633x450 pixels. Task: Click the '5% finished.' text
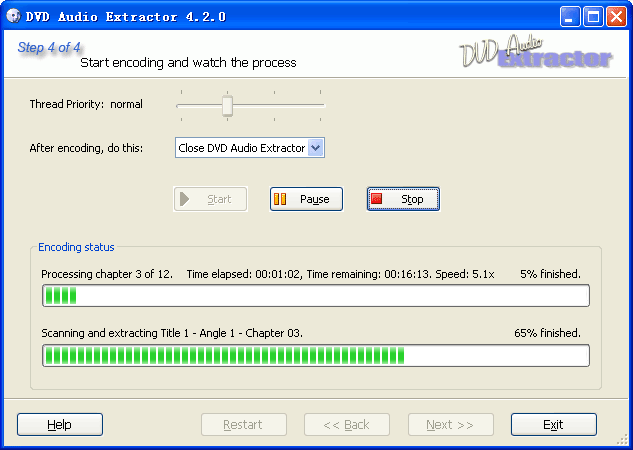click(x=550, y=274)
